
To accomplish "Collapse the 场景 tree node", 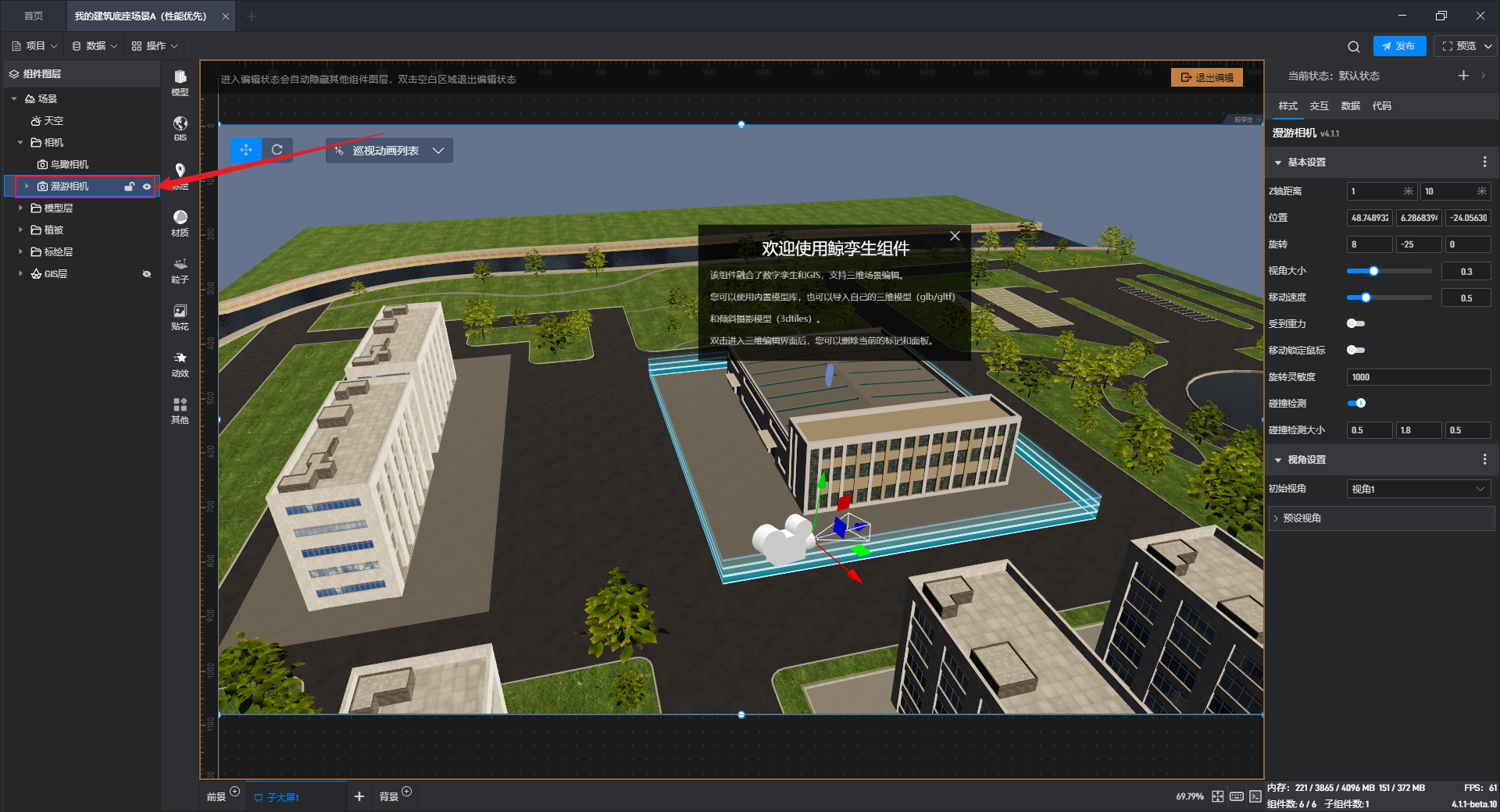I will [x=14, y=99].
